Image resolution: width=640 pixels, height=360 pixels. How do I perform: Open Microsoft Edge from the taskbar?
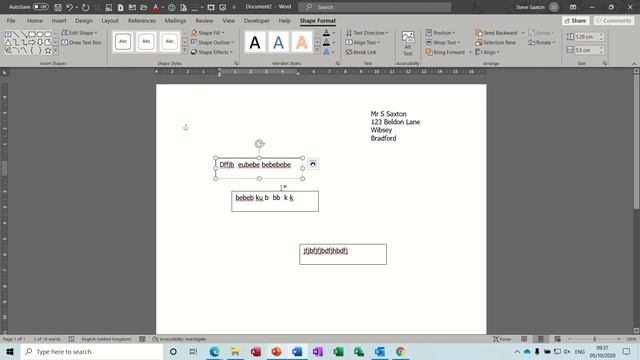[x=214, y=351]
